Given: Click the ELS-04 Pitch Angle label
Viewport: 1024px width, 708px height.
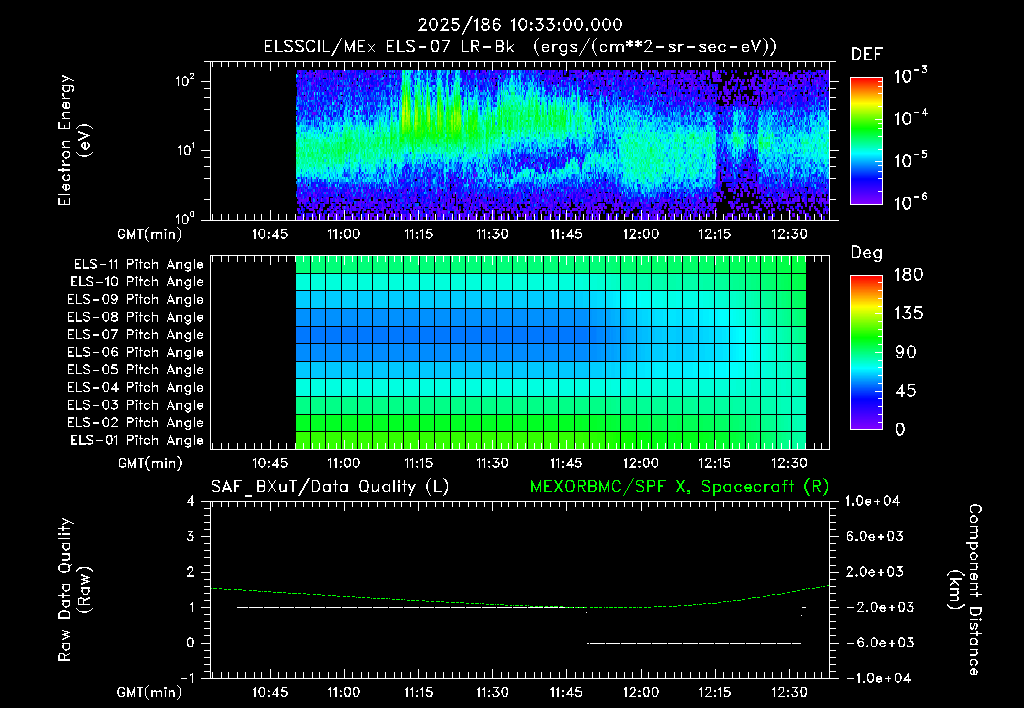Looking at the screenshot, I should [x=135, y=387].
